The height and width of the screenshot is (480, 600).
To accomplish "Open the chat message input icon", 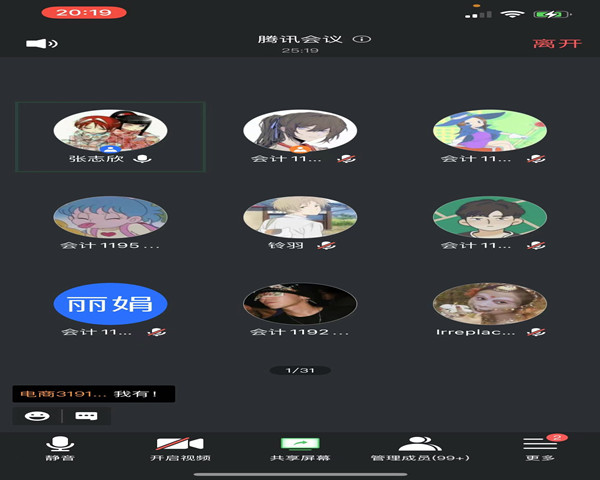I will click(x=86, y=416).
